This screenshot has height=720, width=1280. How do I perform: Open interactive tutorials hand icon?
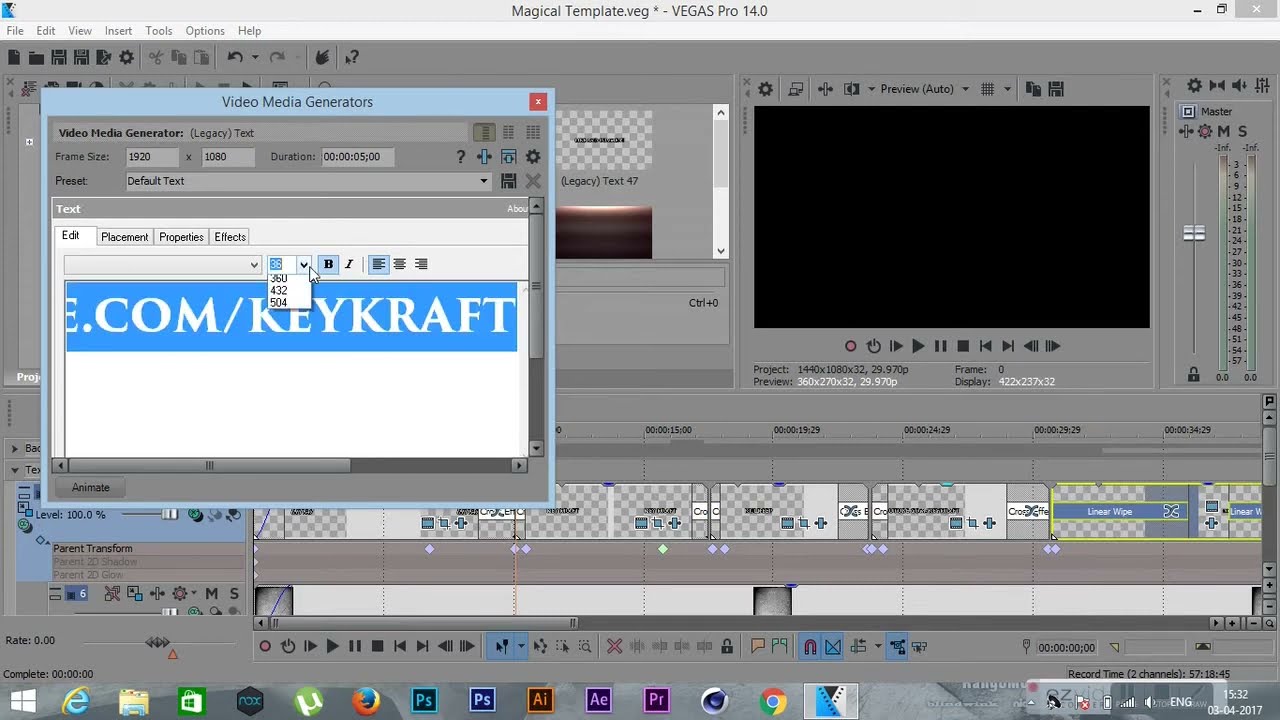pyautogui.click(x=322, y=58)
